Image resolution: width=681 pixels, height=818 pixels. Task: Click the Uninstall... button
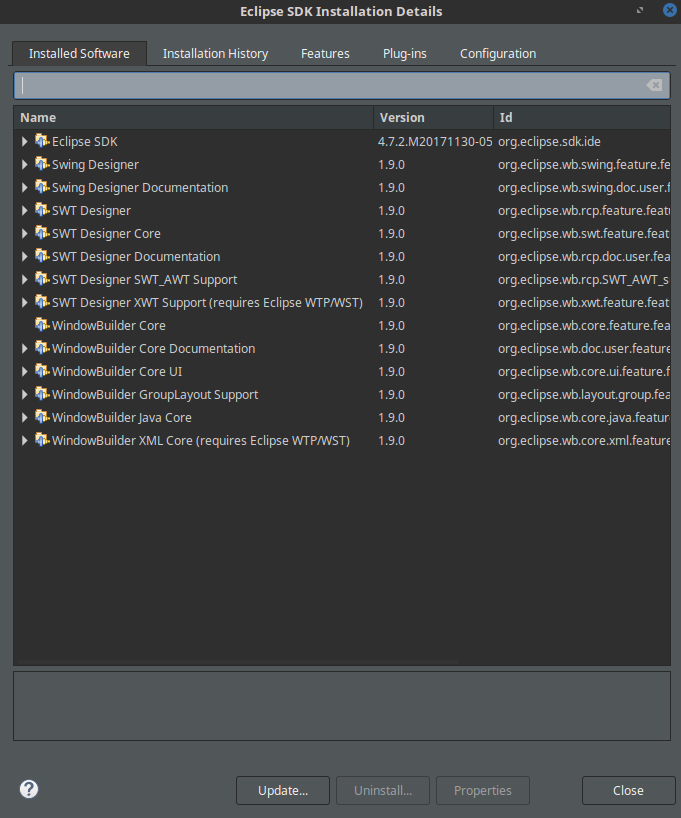383,790
